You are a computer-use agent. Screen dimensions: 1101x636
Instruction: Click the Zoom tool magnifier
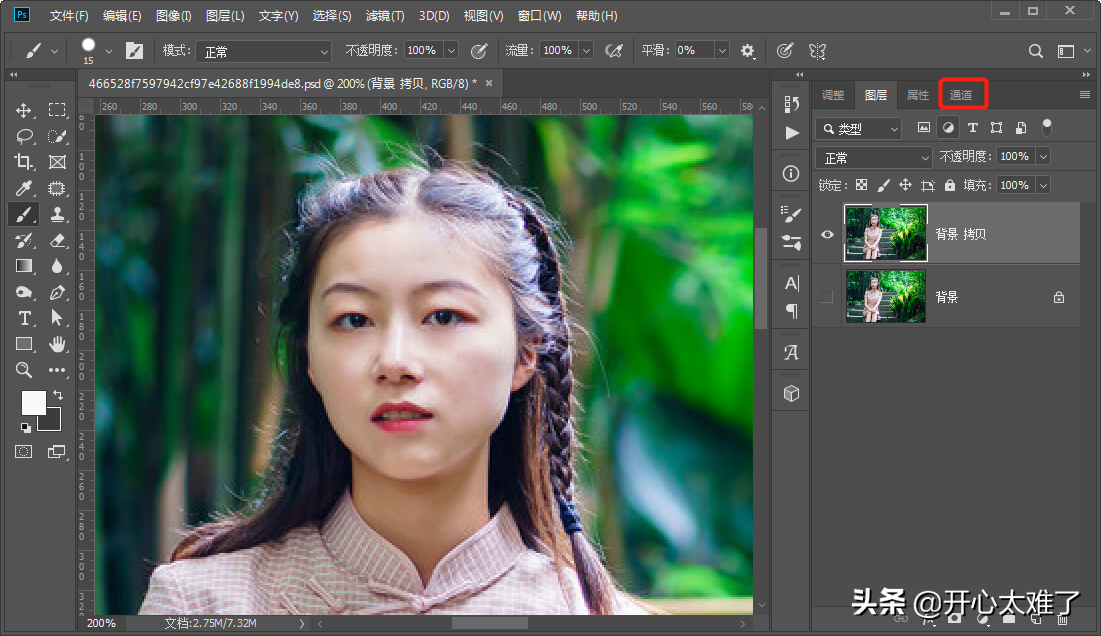[24, 370]
